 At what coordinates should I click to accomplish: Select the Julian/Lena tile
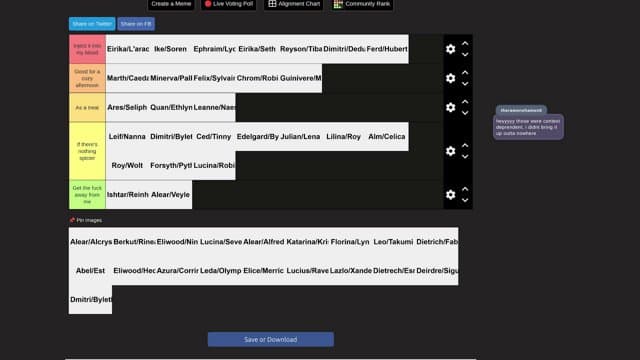pos(300,137)
